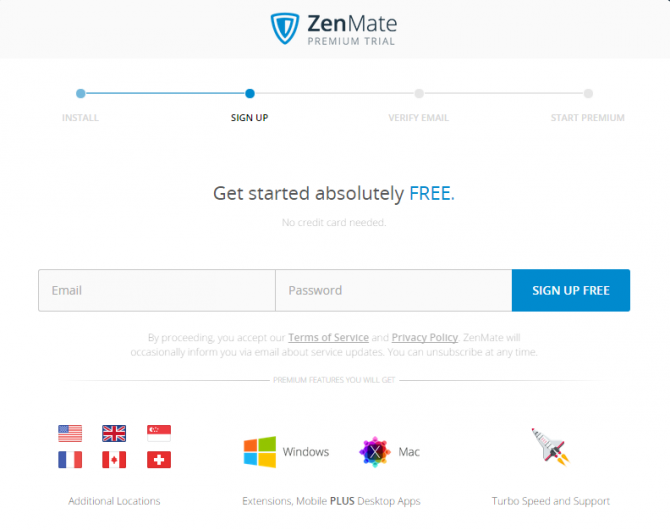This screenshot has height=530, width=670.
Task: Select the Singapore flag icon
Action: click(x=159, y=433)
